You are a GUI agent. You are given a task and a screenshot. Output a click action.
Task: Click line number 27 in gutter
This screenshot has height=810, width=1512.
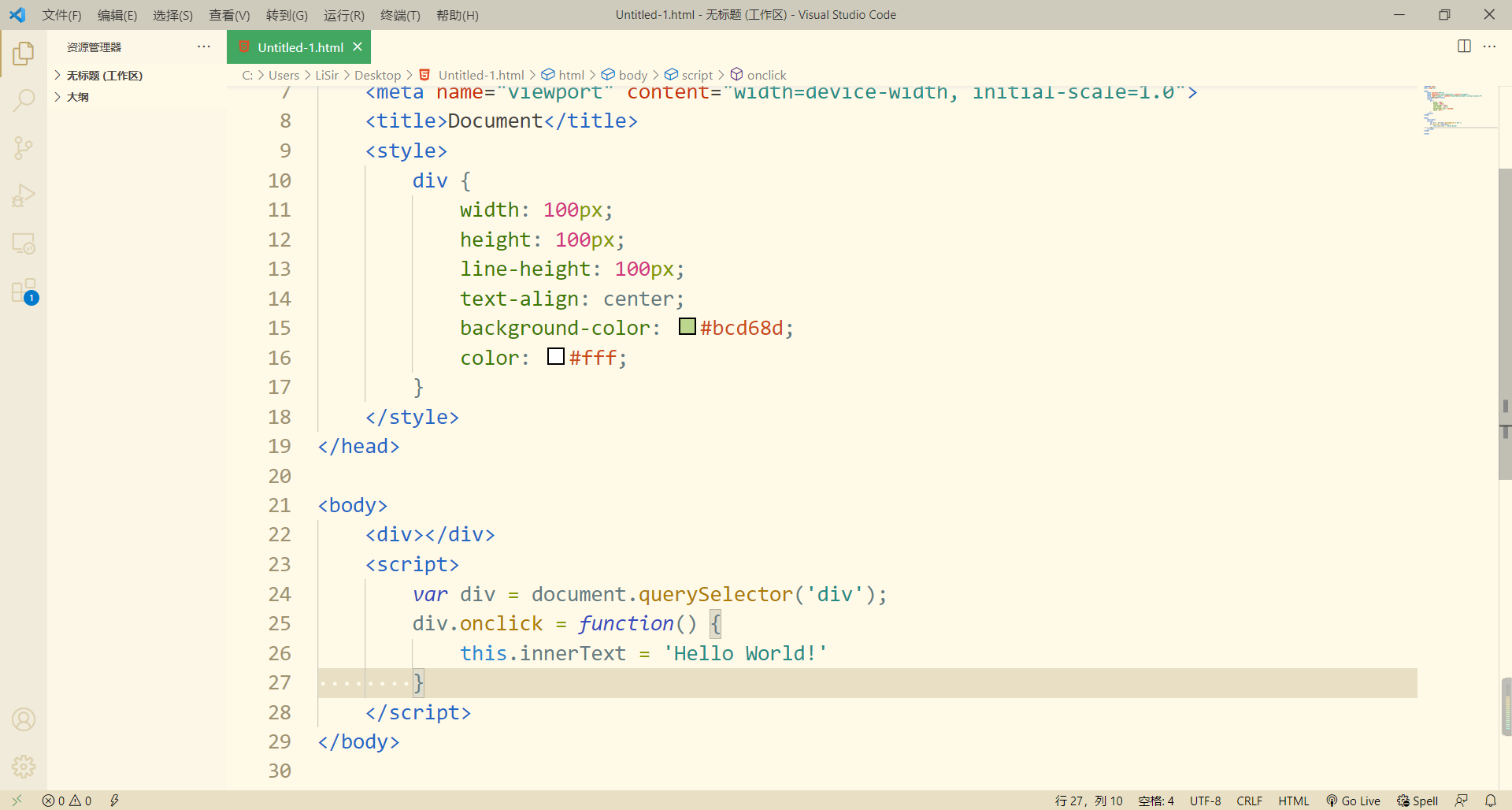pos(280,683)
